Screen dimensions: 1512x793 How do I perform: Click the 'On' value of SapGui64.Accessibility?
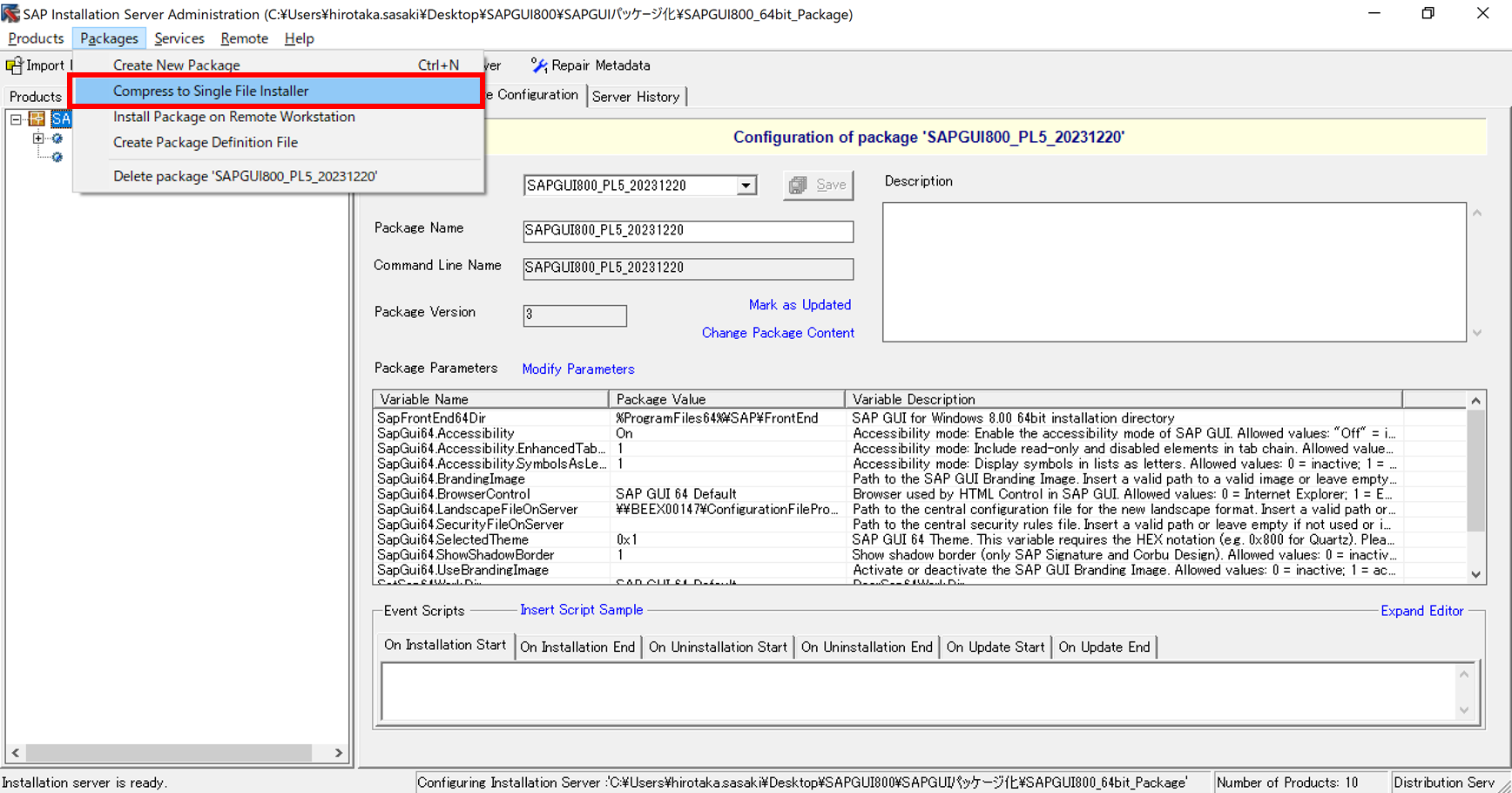click(x=624, y=434)
